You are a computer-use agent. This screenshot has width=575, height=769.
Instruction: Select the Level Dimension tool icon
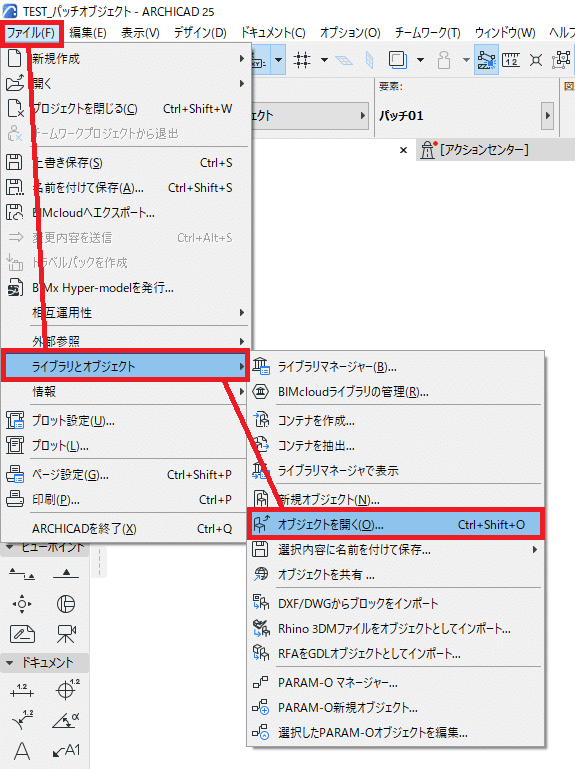(x=68, y=690)
